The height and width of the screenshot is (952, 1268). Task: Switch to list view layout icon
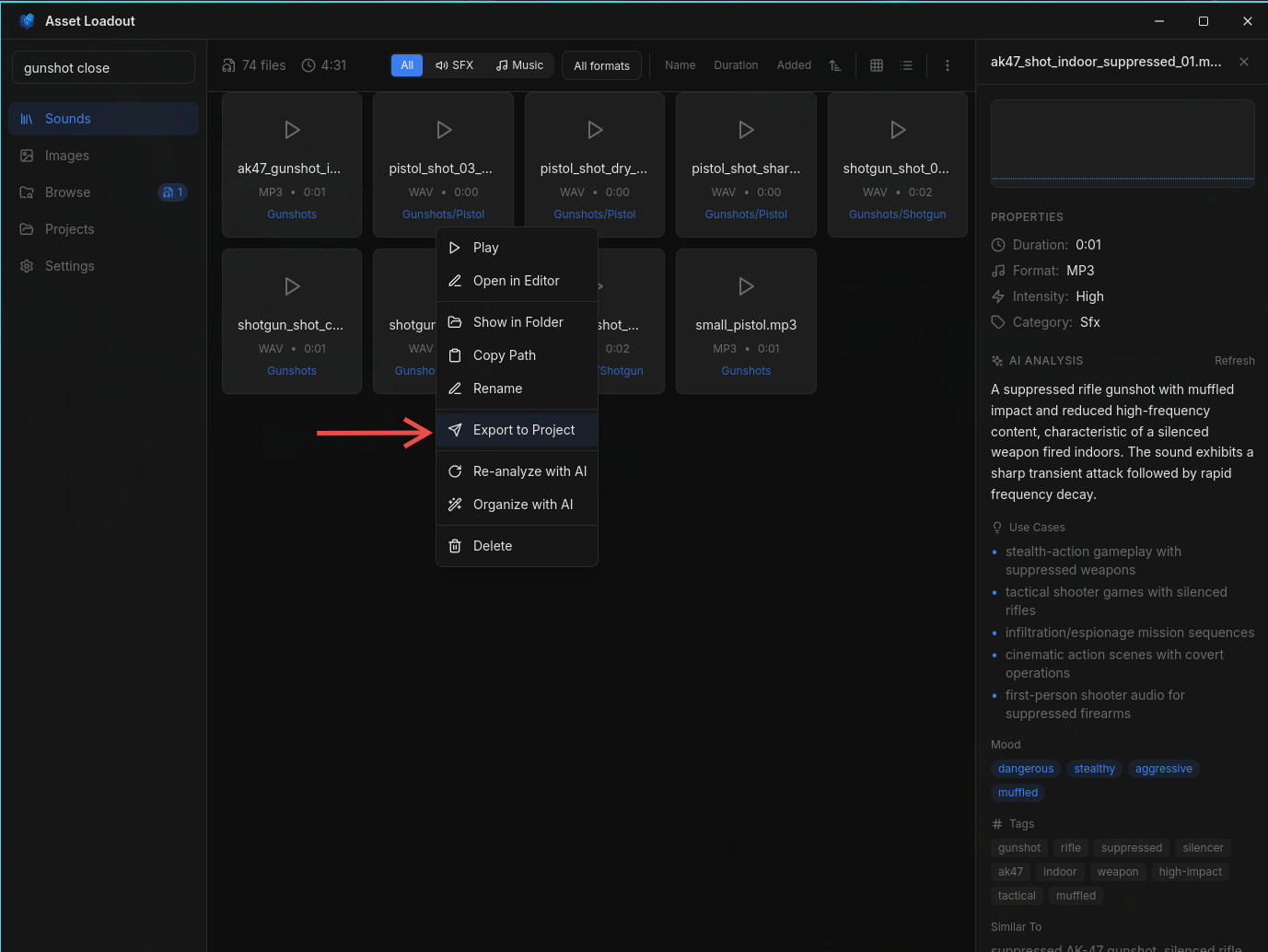[x=907, y=65]
